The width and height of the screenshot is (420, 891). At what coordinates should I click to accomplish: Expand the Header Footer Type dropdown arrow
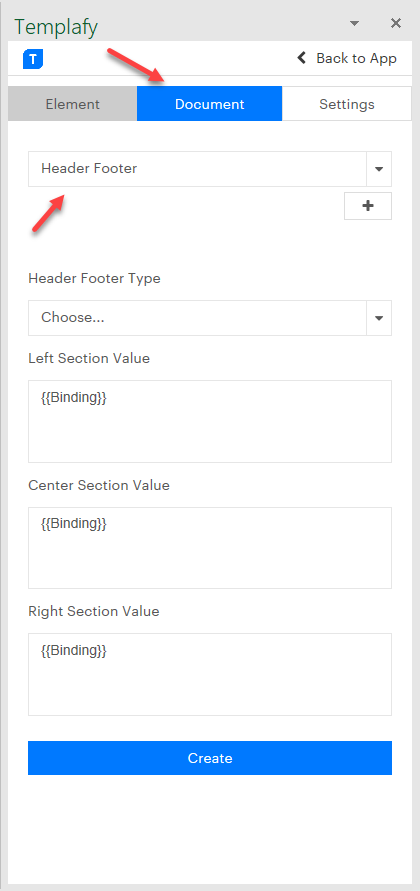(x=379, y=318)
